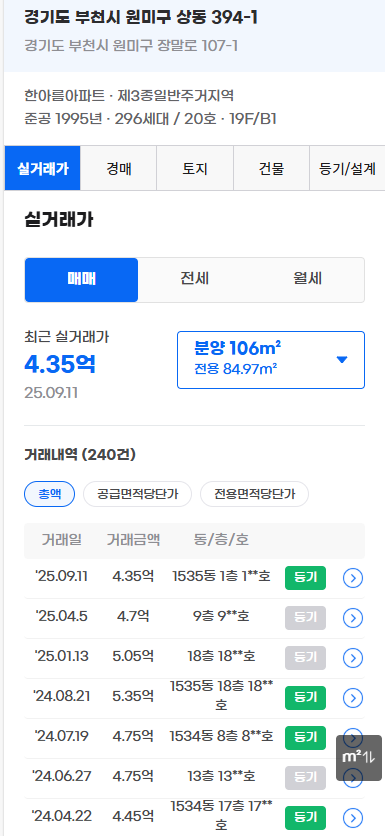Select 공급면적당단가 price filter chip
385x836 pixels.
coord(138,494)
